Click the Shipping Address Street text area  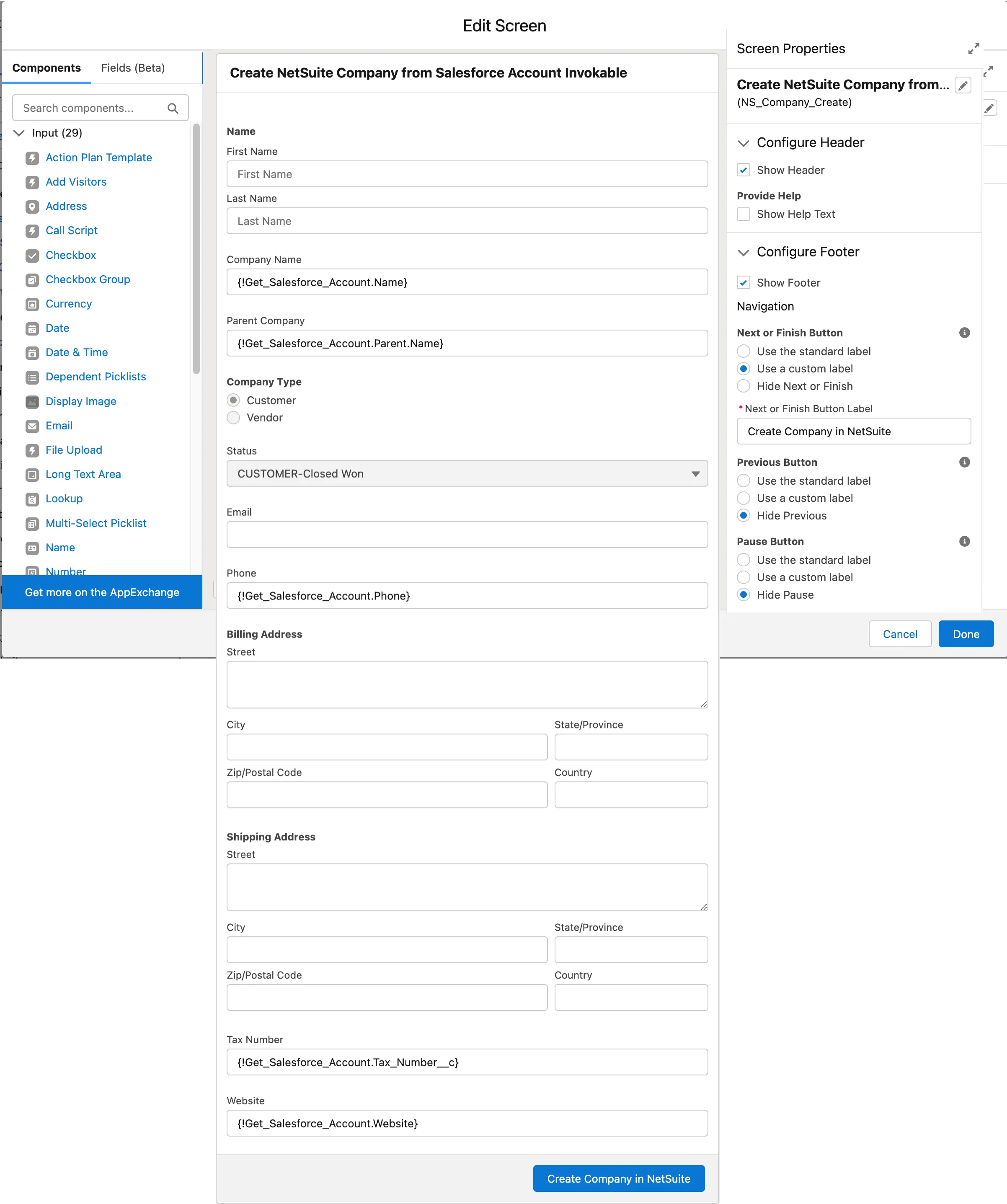467,888
